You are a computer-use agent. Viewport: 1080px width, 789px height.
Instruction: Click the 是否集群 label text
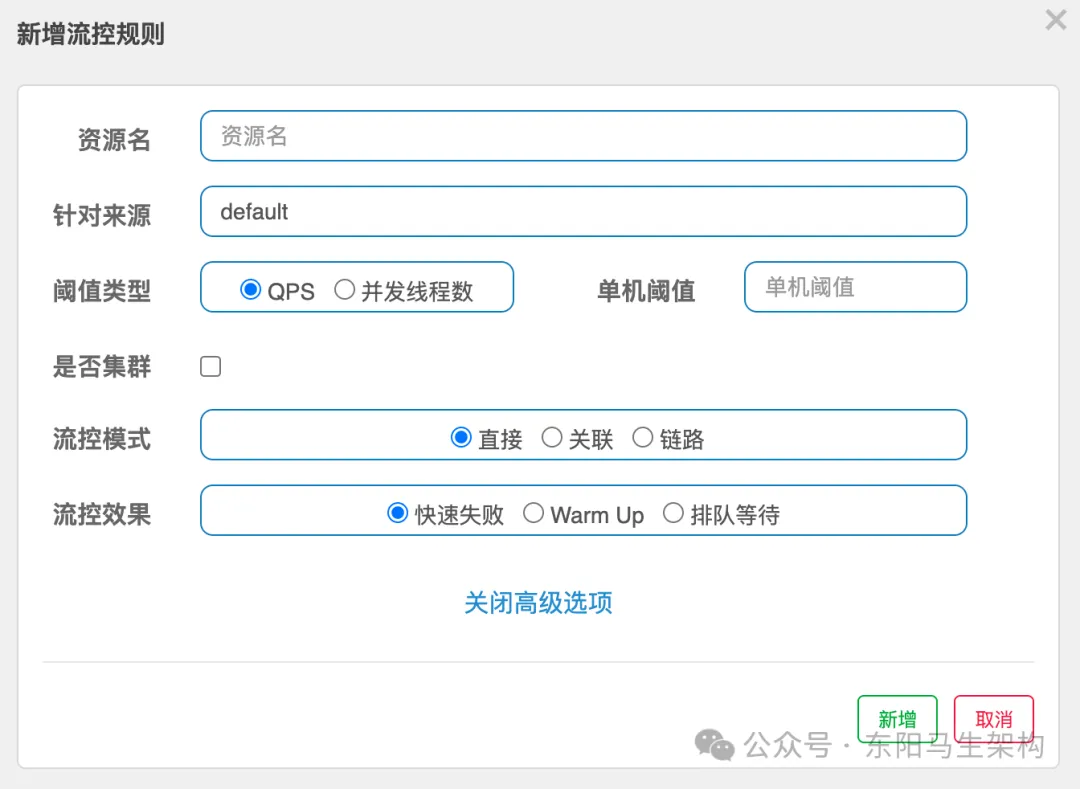pos(102,367)
